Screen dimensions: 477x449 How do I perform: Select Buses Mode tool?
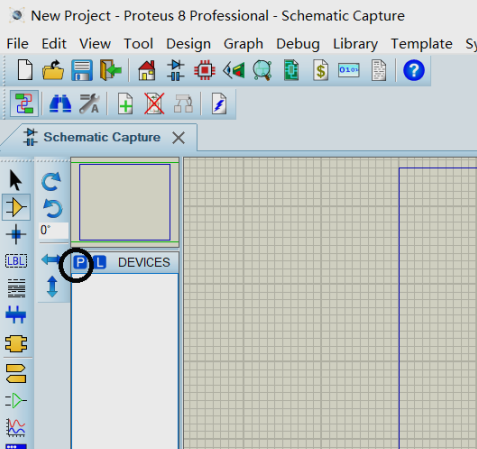pyautogui.click(x=16, y=315)
